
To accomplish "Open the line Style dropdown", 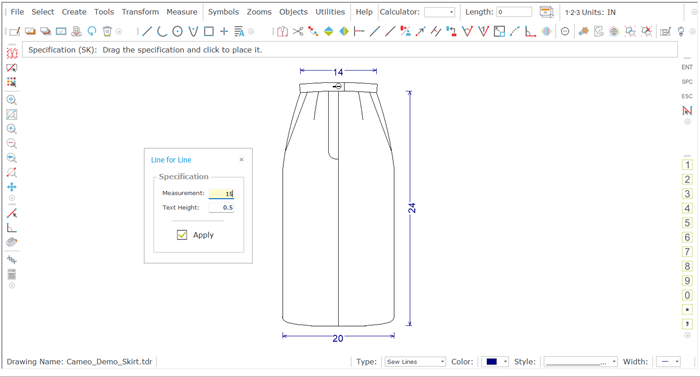I will pyautogui.click(x=580, y=362).
